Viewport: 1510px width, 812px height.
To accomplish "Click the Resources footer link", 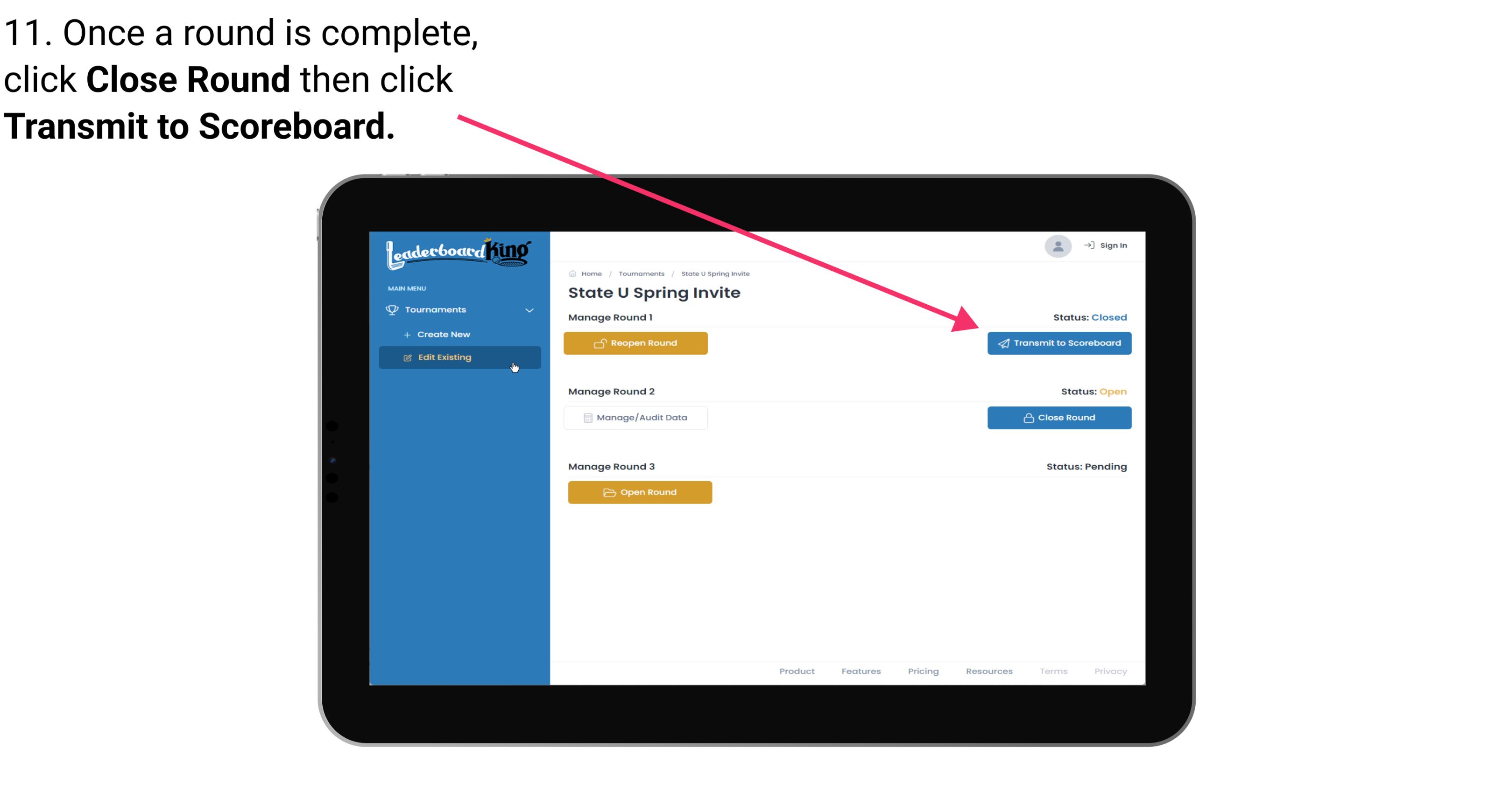I will (988, 671).
